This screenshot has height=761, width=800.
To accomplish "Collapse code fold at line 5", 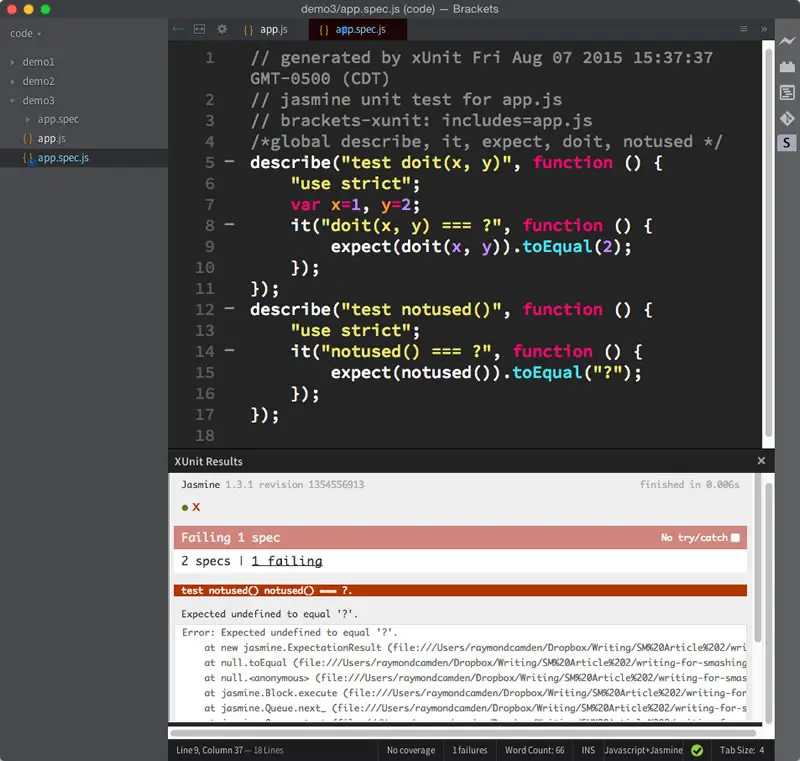I will point(230,162).
